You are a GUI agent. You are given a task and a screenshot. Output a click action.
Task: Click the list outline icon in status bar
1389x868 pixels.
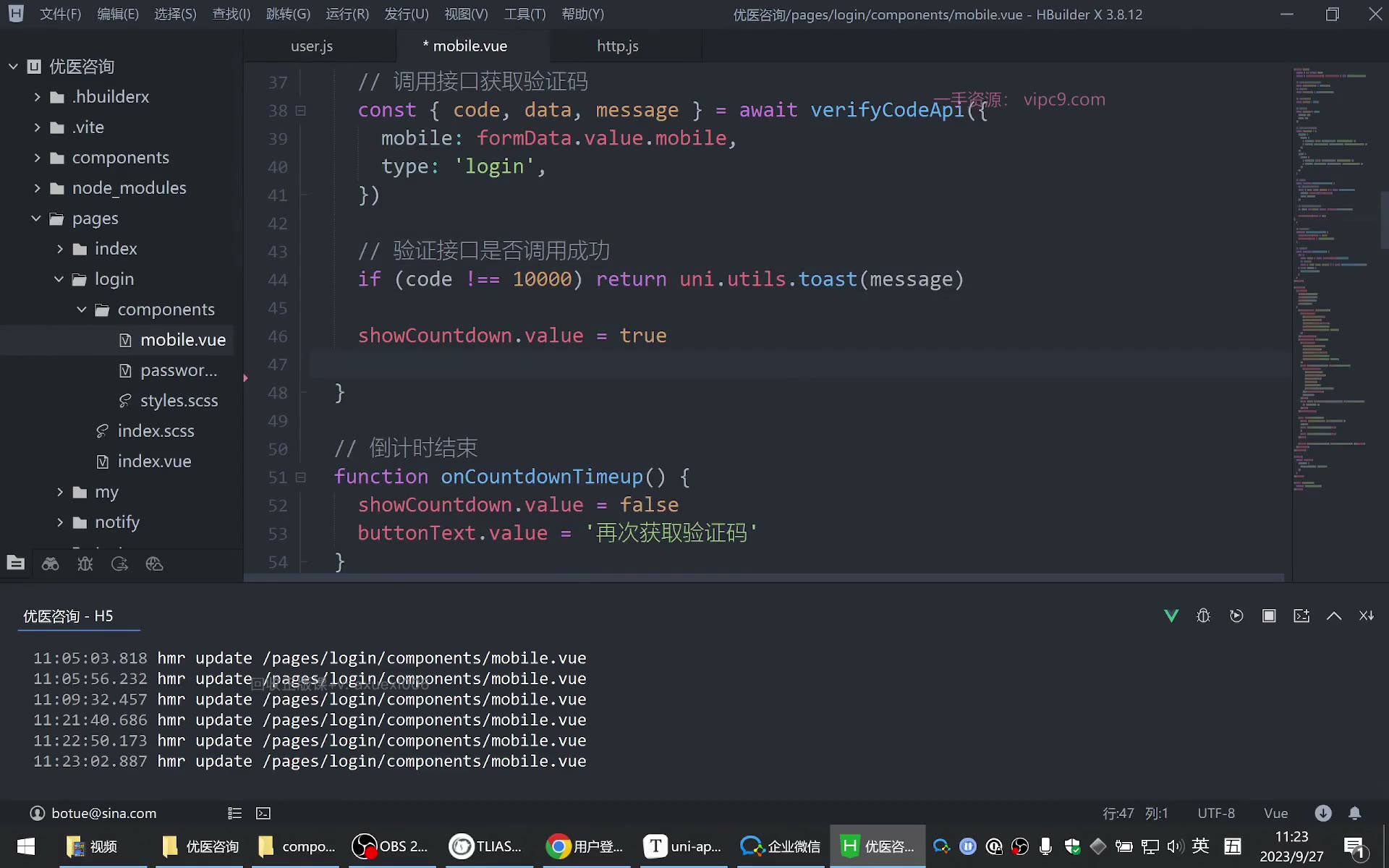click(234, 813)
